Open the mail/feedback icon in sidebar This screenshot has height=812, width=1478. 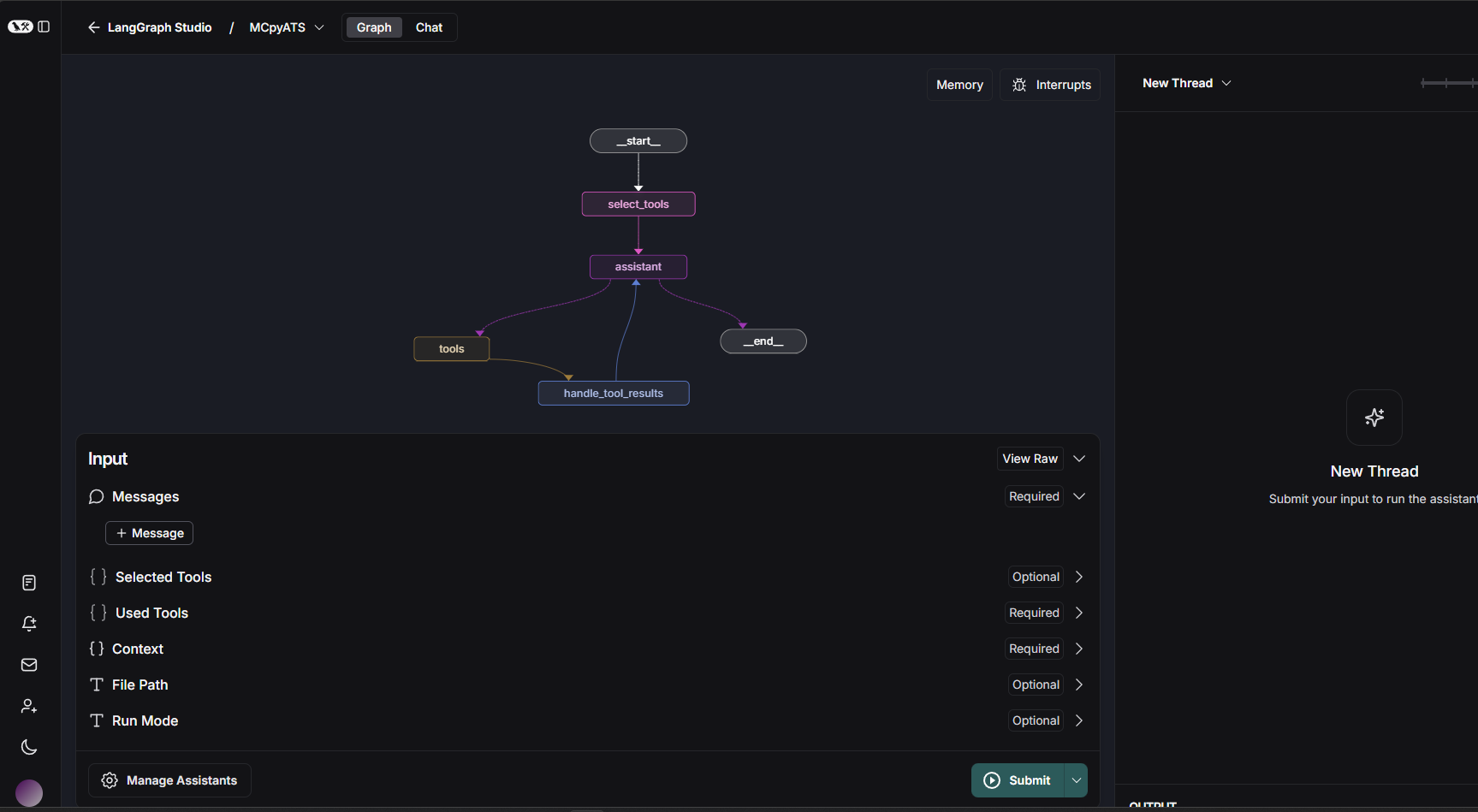(x=28, y=665)
